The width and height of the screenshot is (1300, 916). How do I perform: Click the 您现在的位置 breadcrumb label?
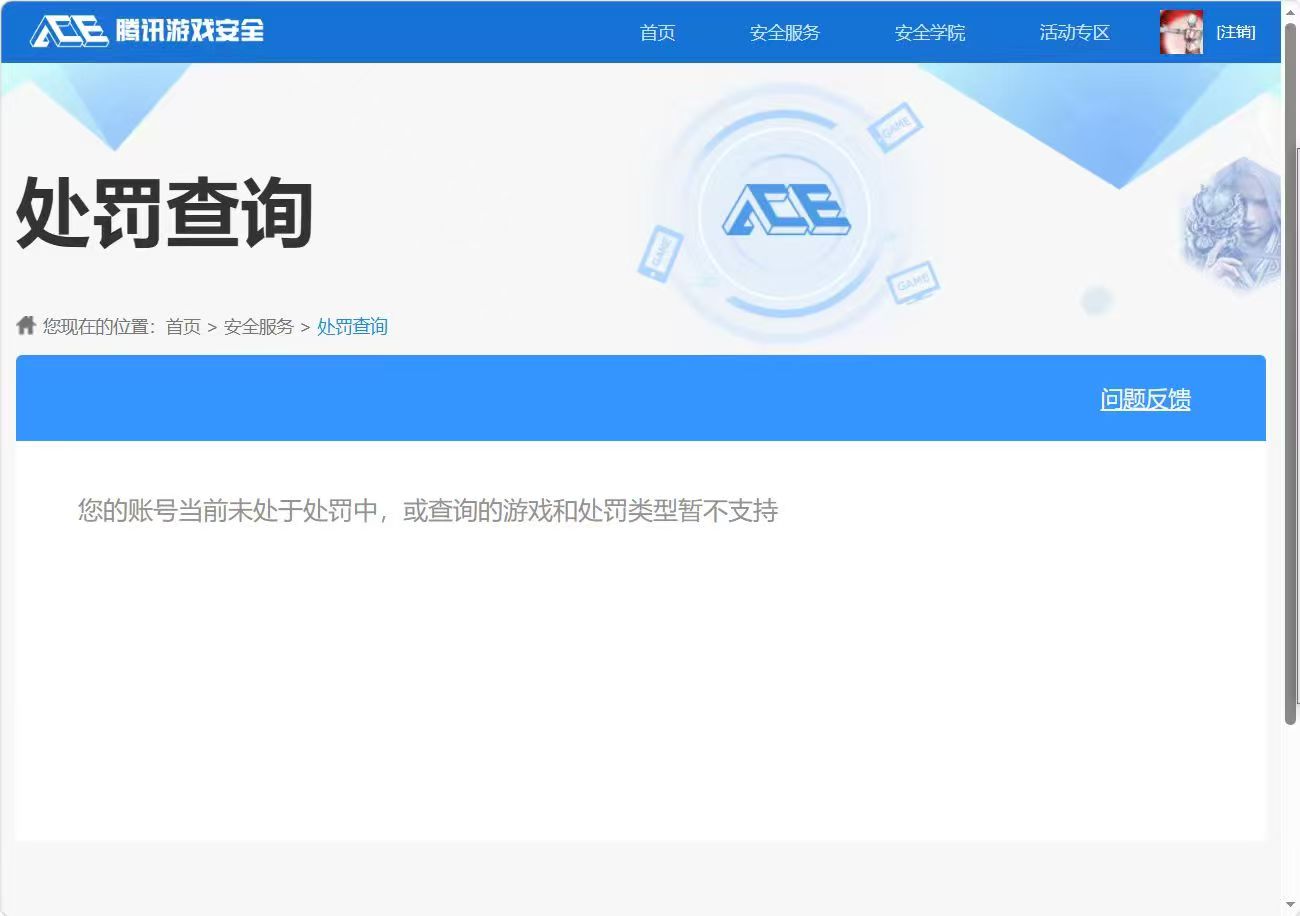[x=99, y=327]
